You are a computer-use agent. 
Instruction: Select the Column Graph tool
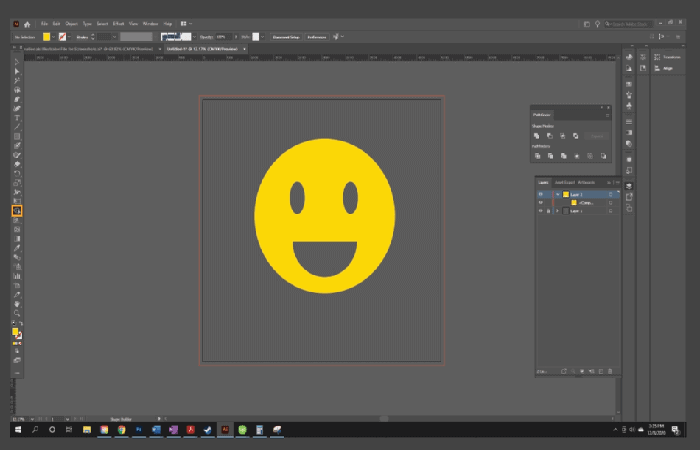[x=17, y=276]
